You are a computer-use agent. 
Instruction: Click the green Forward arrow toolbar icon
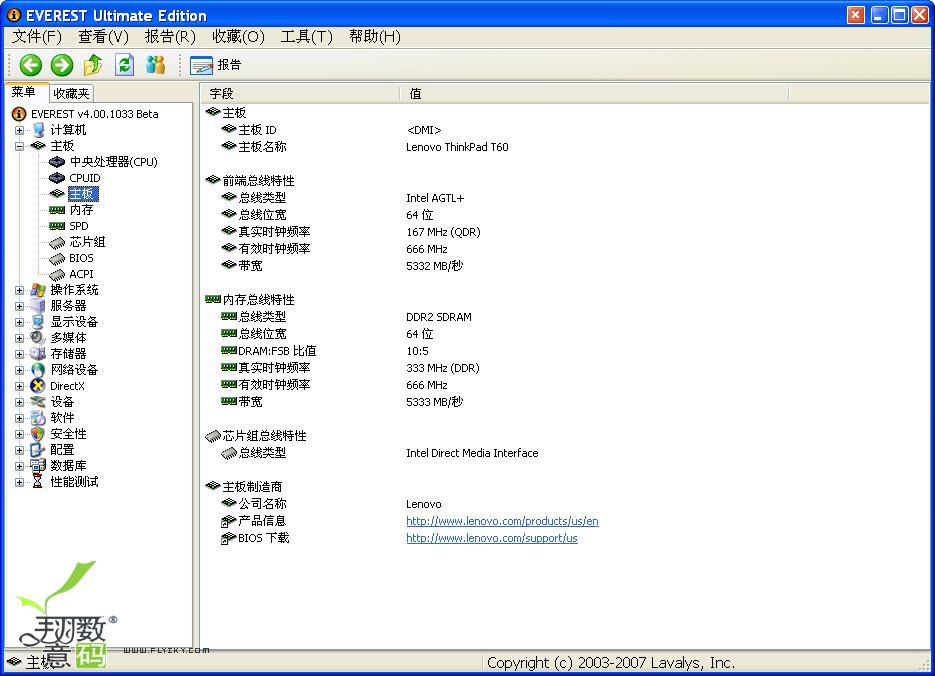pyautogui.click(x=62, y=65)
